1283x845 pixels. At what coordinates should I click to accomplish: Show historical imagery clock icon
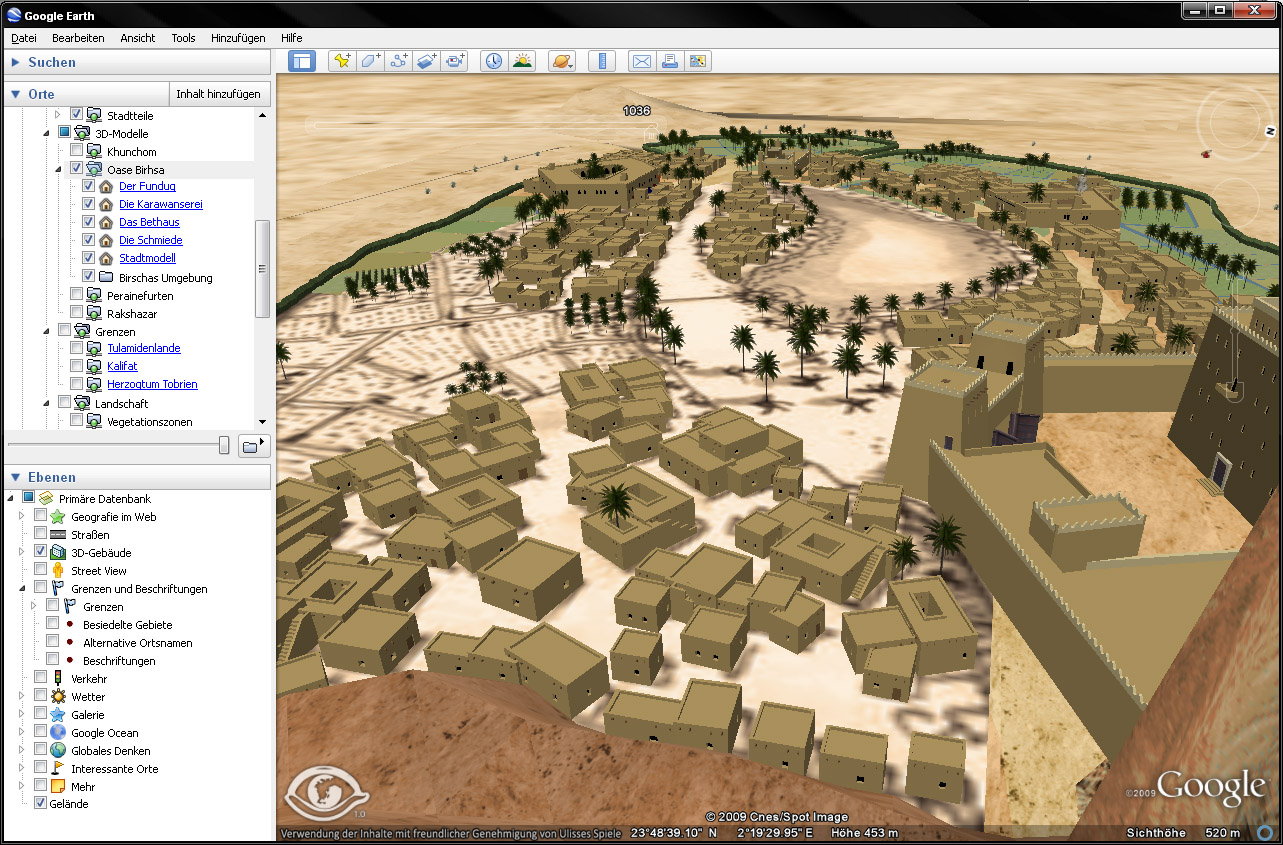[494, 61]
